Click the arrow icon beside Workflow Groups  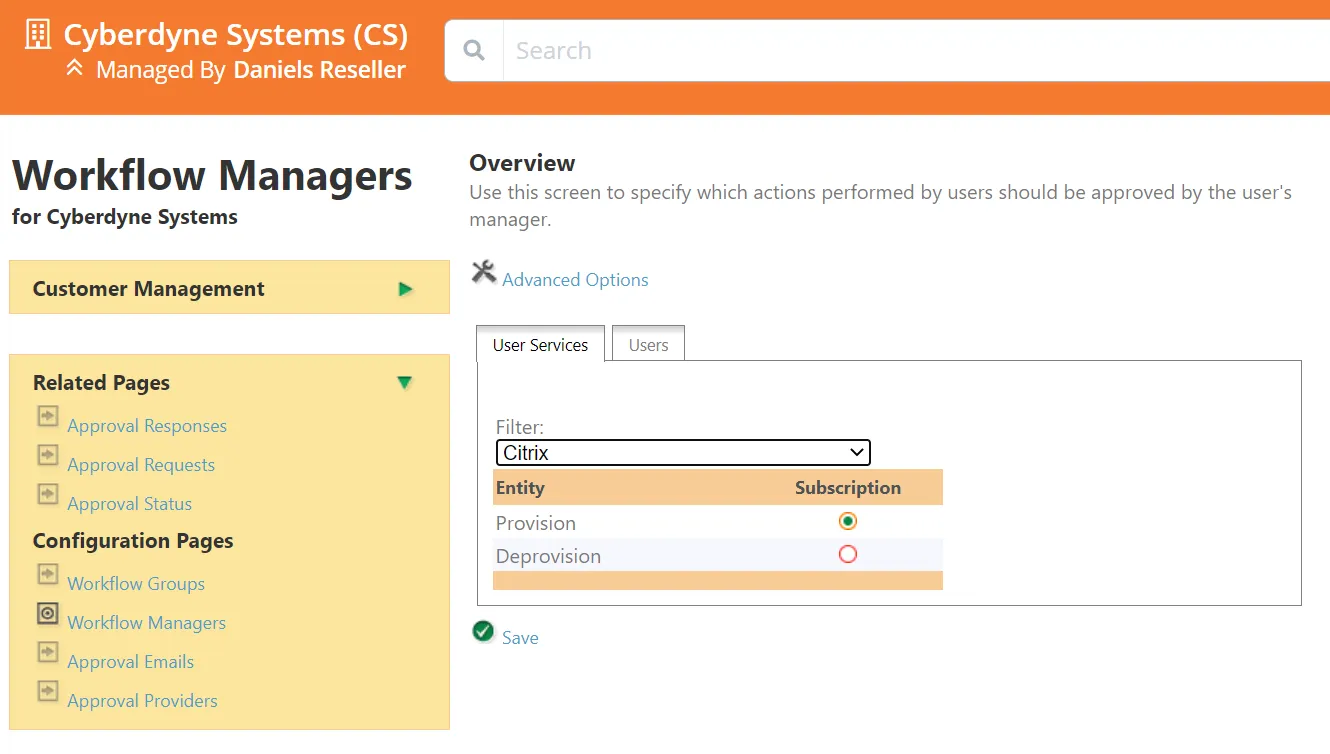pyautogui.click(x=47, y=574)
